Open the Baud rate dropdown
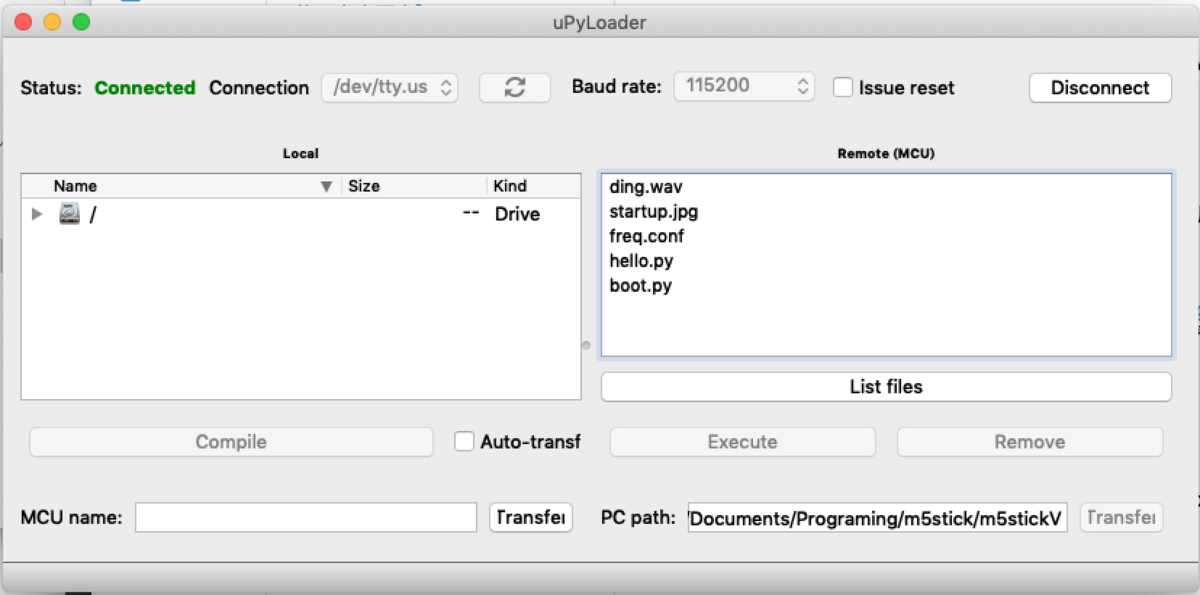The image size is (1200, 595). pyautogui.click(x=744, y=87)
